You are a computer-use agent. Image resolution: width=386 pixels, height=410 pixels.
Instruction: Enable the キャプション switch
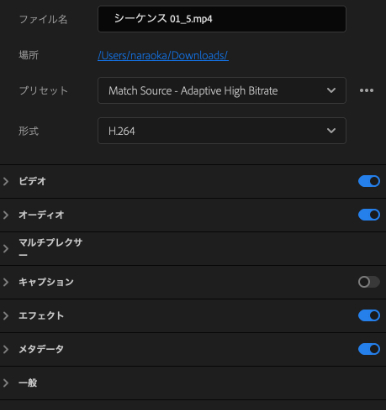tap(369, 282)
